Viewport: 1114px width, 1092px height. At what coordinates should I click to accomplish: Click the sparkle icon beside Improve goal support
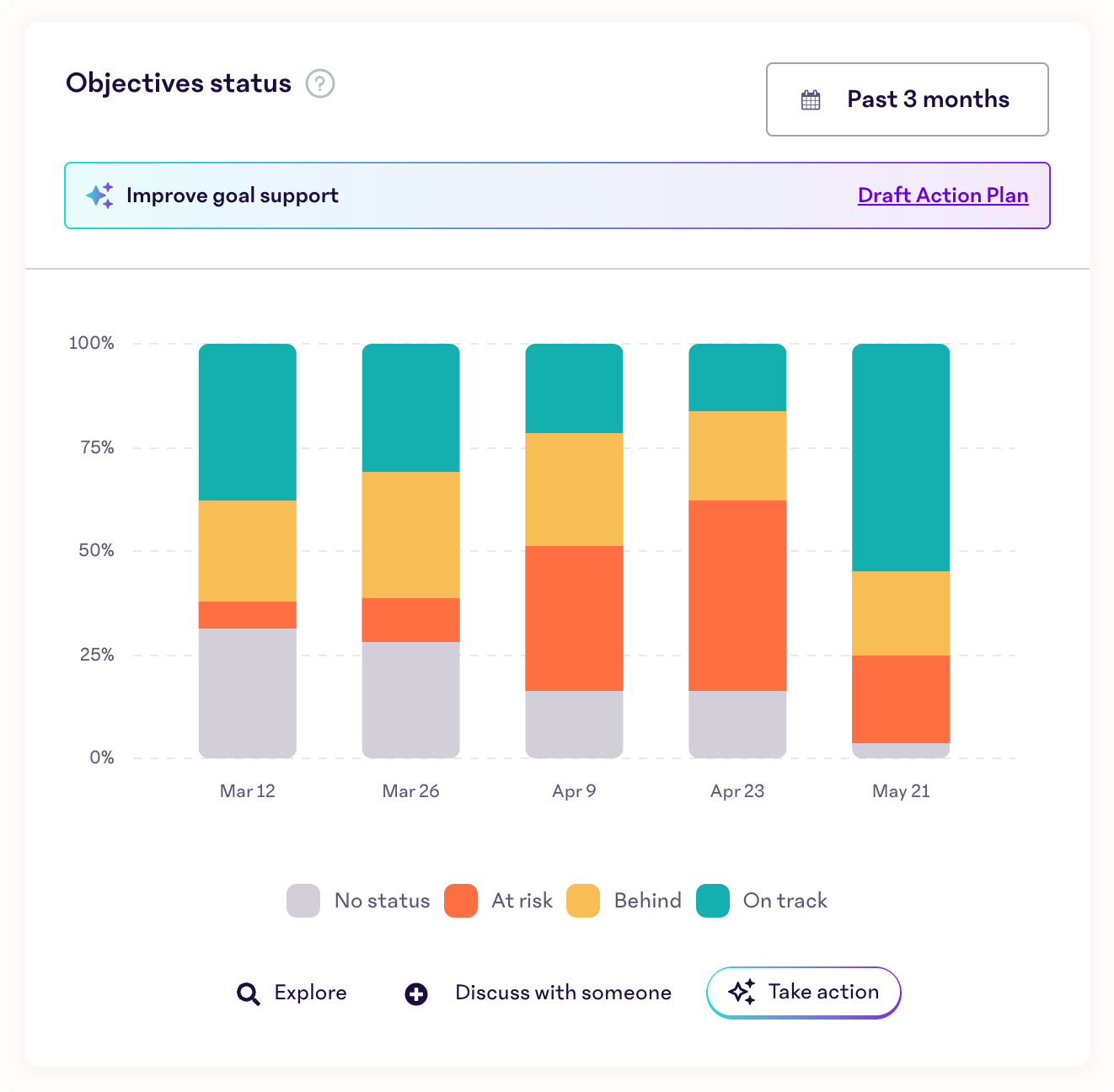coord(100,195)
